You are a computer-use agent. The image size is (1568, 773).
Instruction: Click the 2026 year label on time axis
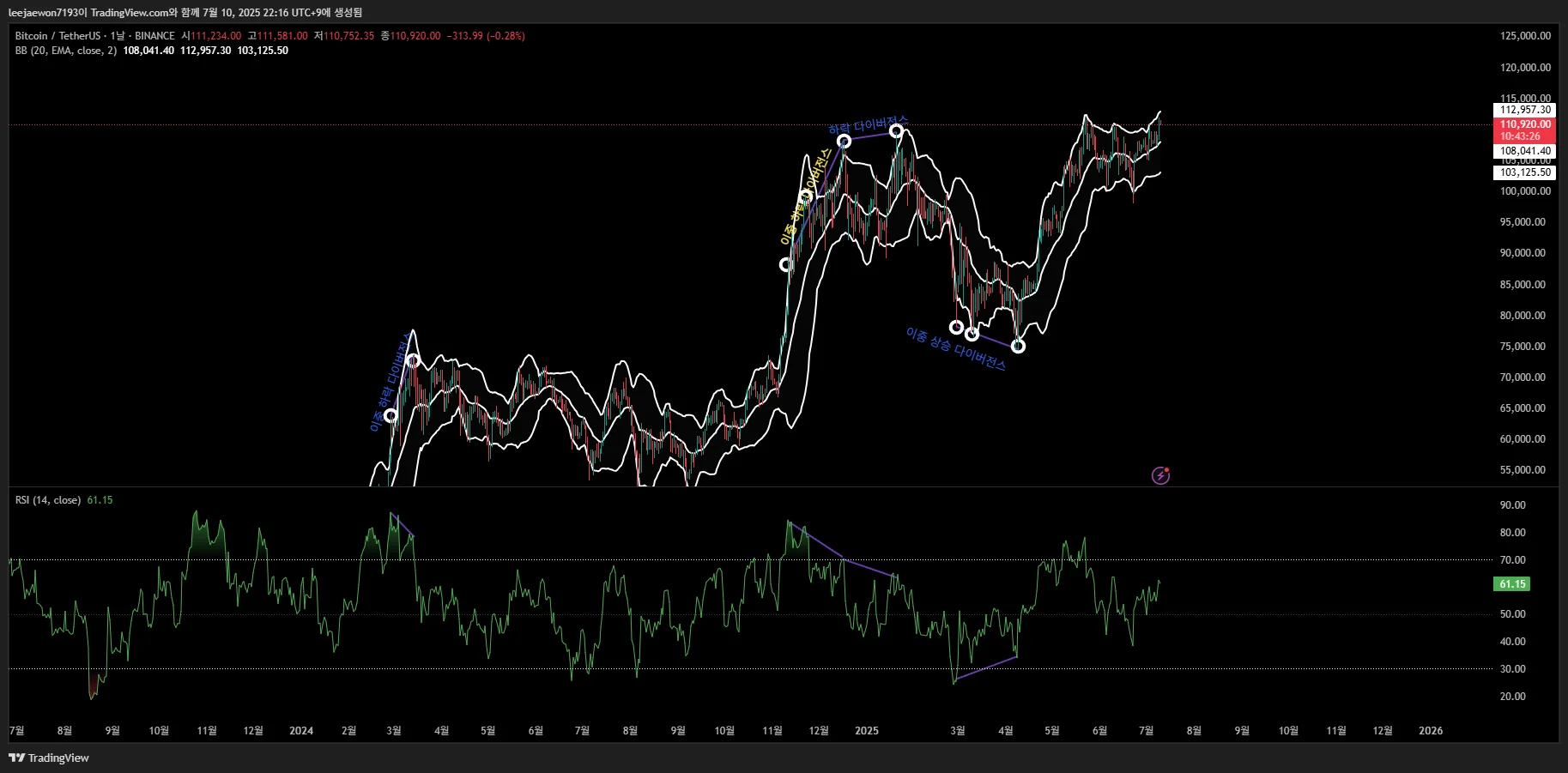coord(1431,731)
